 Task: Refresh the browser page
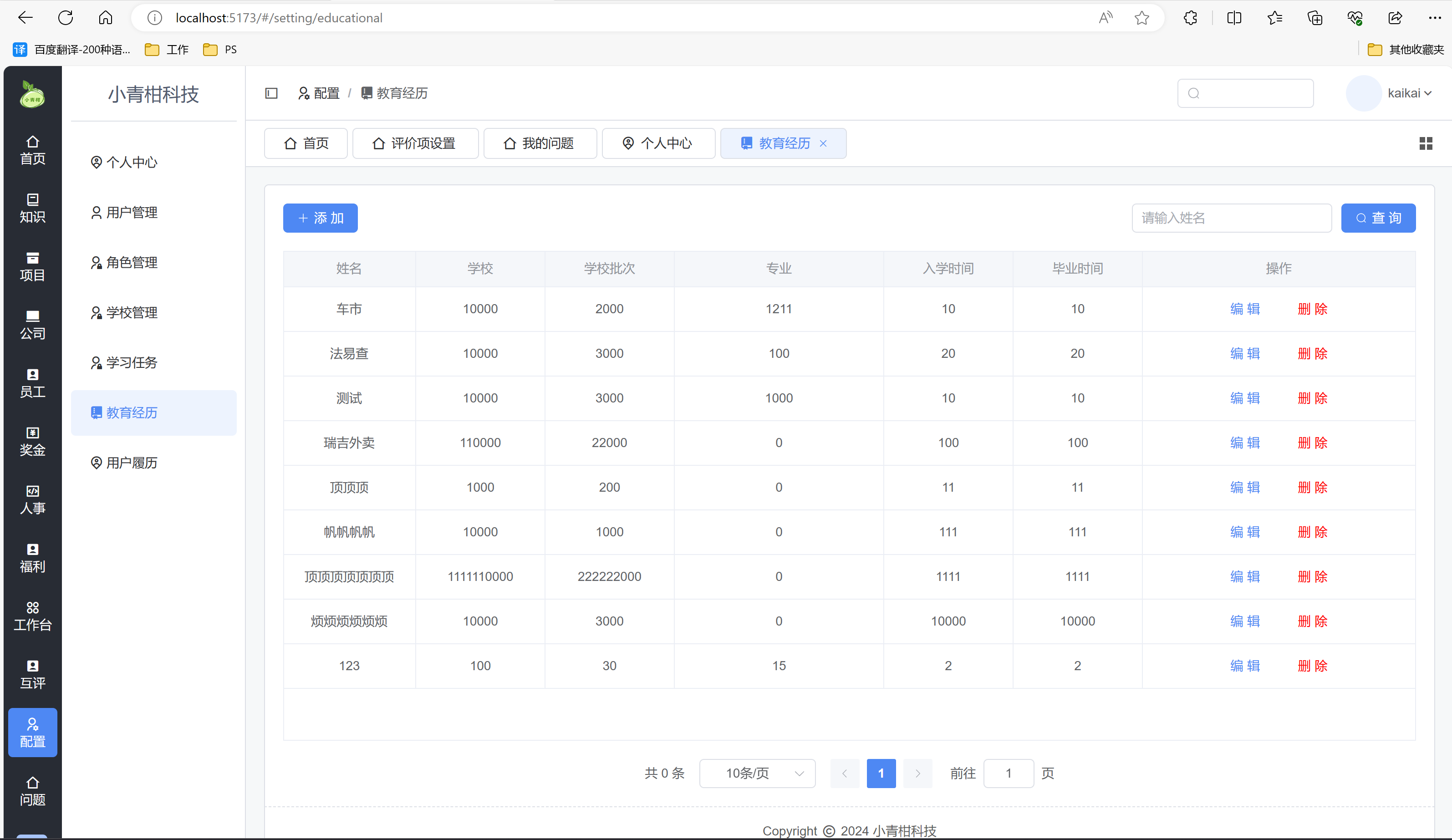click(66, 18)
